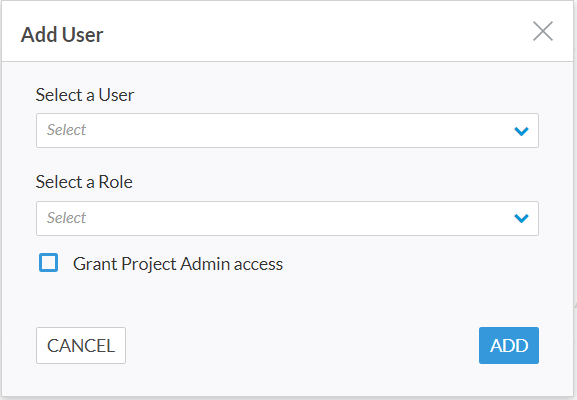
Task: Click the Select placeholder in the role field
Action: click(x=66, y=218)
